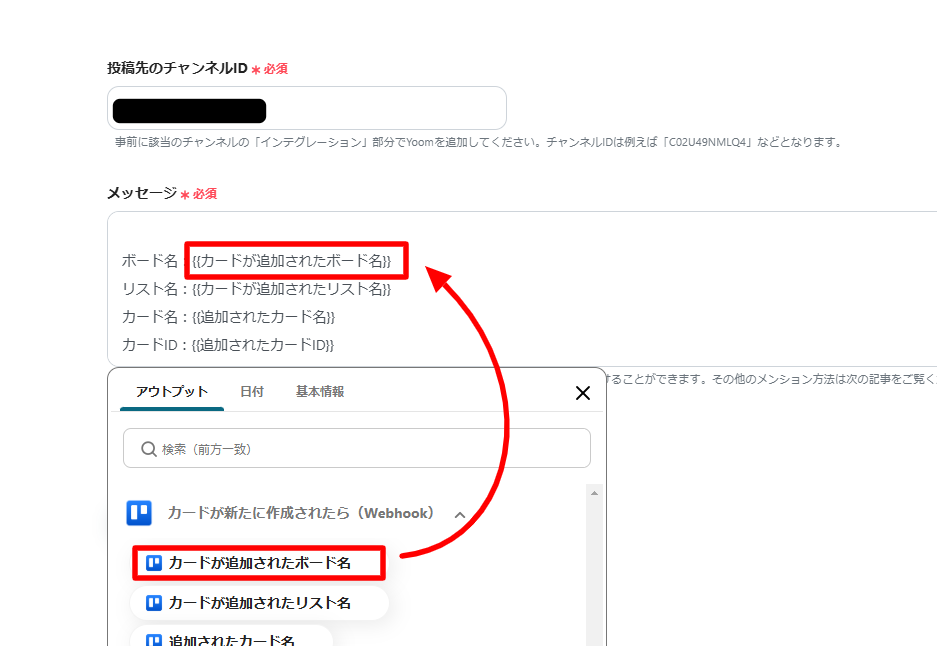
Task: Select the カードが追加されたリスト名 output item
Action: tap(259, 602)
